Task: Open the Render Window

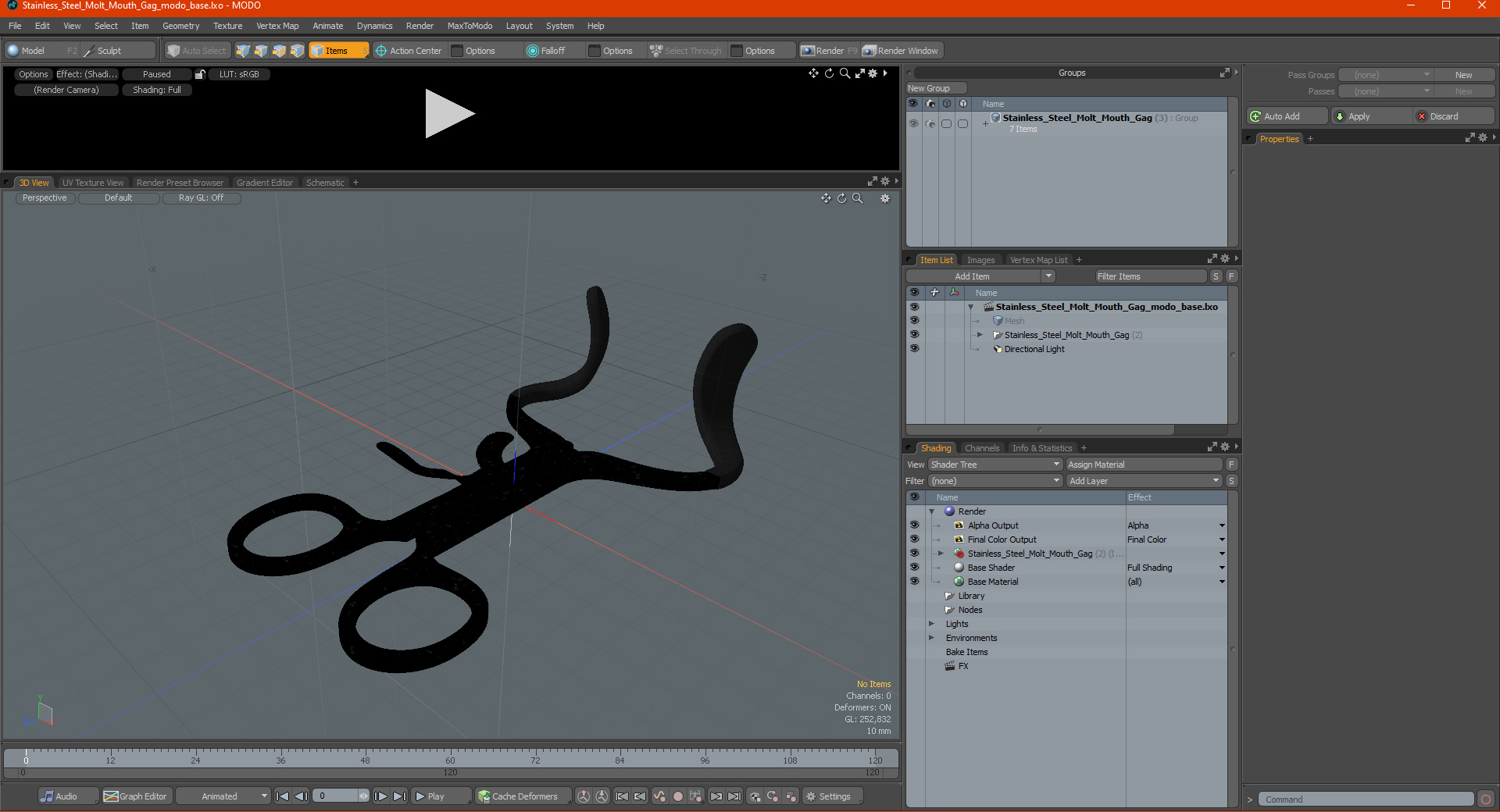Action: coord(901,51)
